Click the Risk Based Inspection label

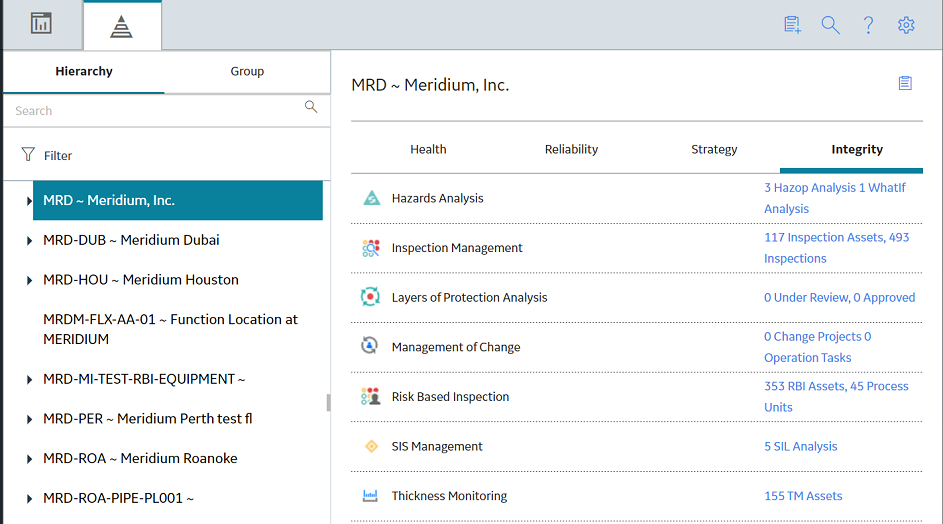pyautogui.click(x=450, y=396)
